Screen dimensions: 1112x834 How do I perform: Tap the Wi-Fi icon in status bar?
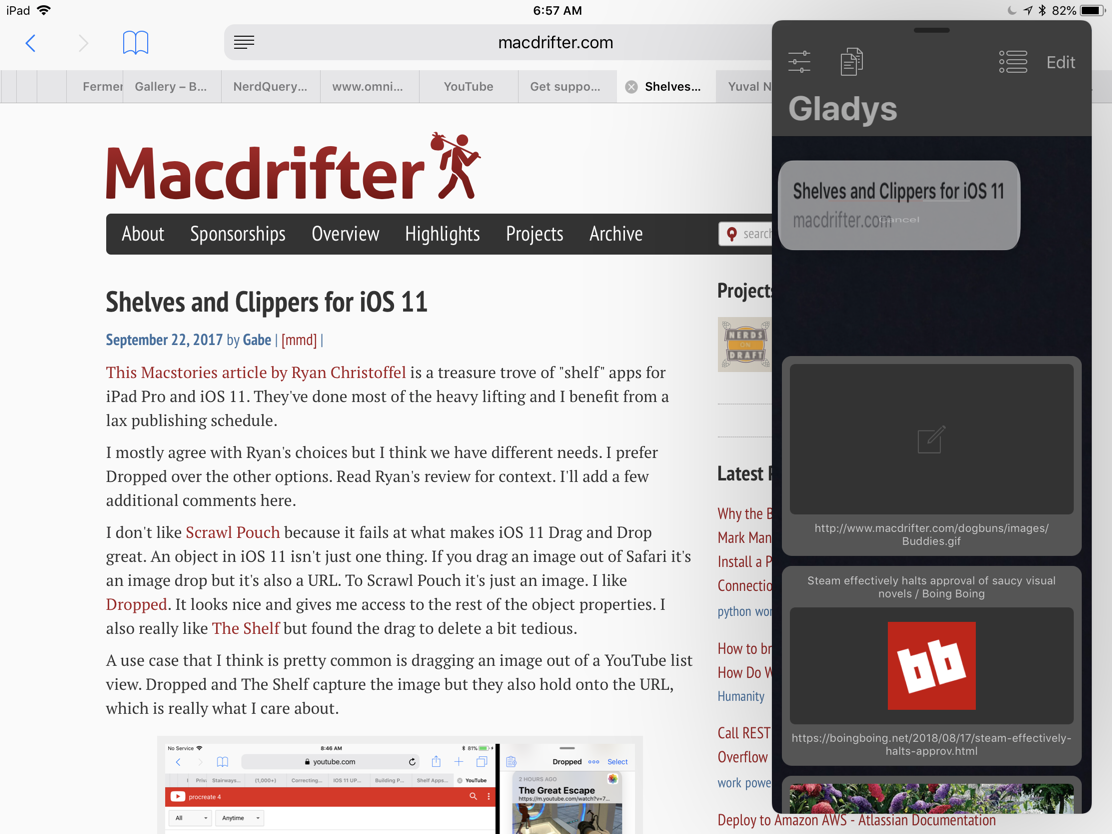click(44, 10)
